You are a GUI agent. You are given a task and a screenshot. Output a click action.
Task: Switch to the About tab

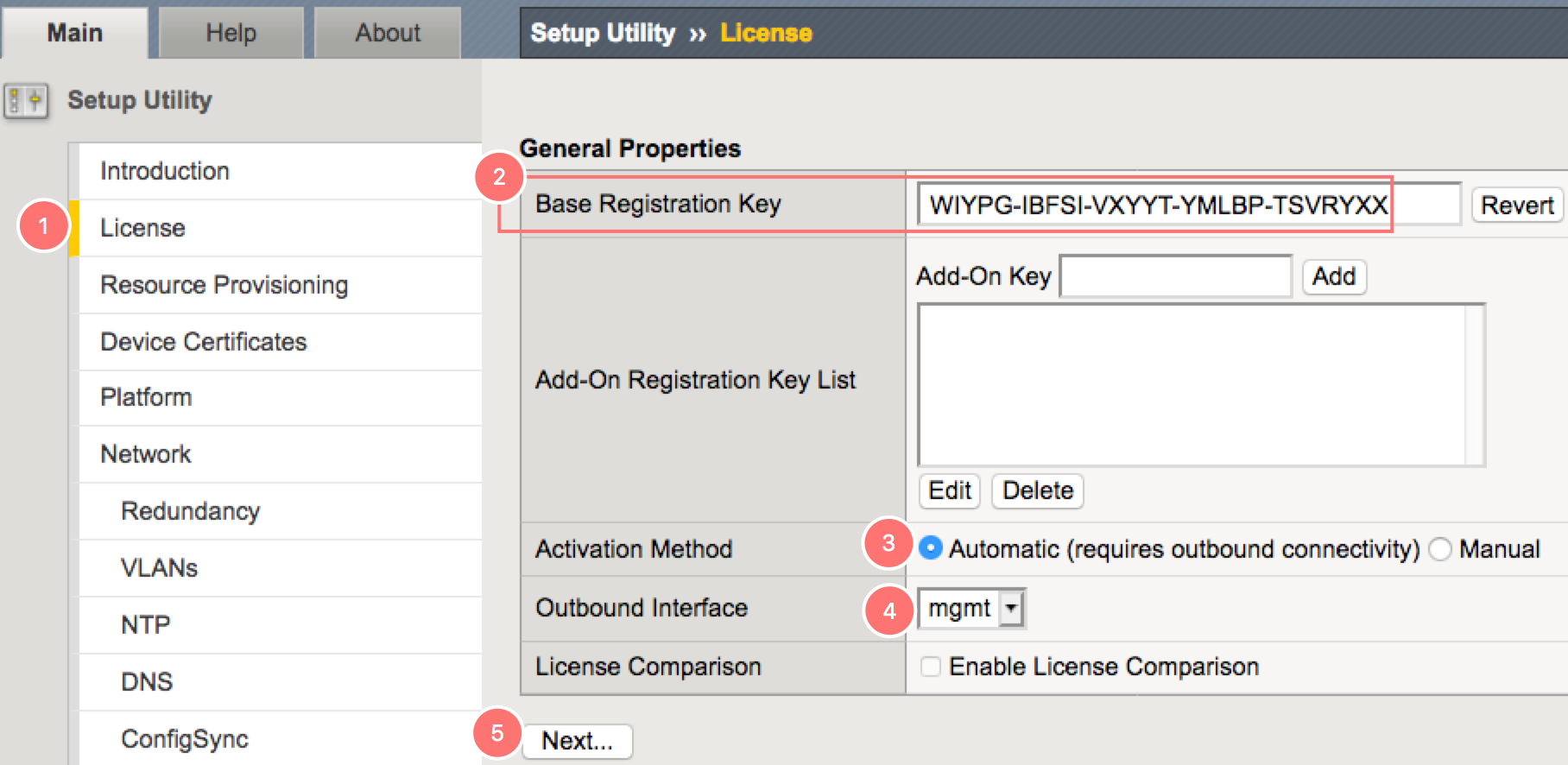[x=388, y=33]
